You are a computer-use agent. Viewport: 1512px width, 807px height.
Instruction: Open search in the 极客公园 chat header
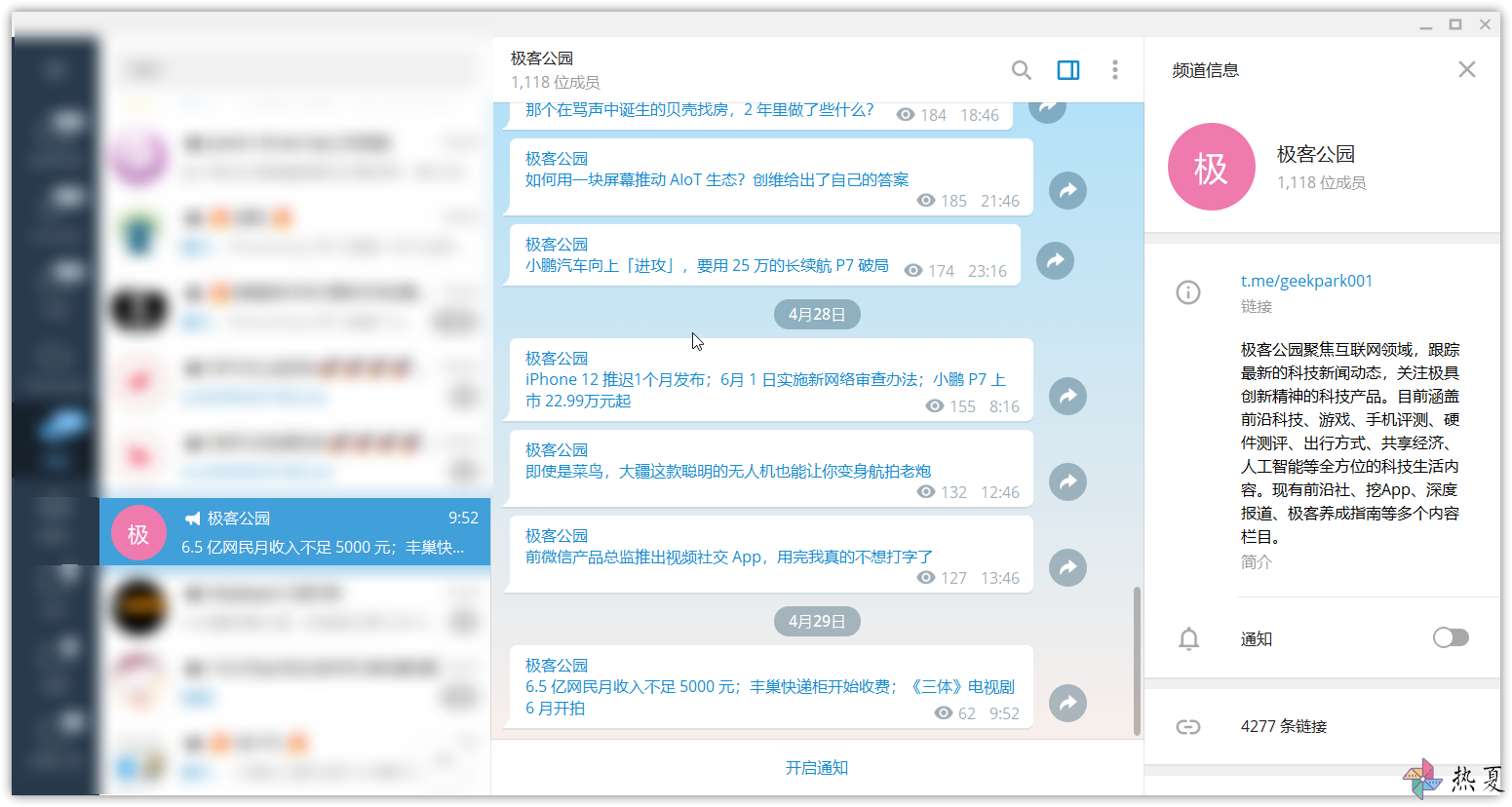(x=1021, y=70)
